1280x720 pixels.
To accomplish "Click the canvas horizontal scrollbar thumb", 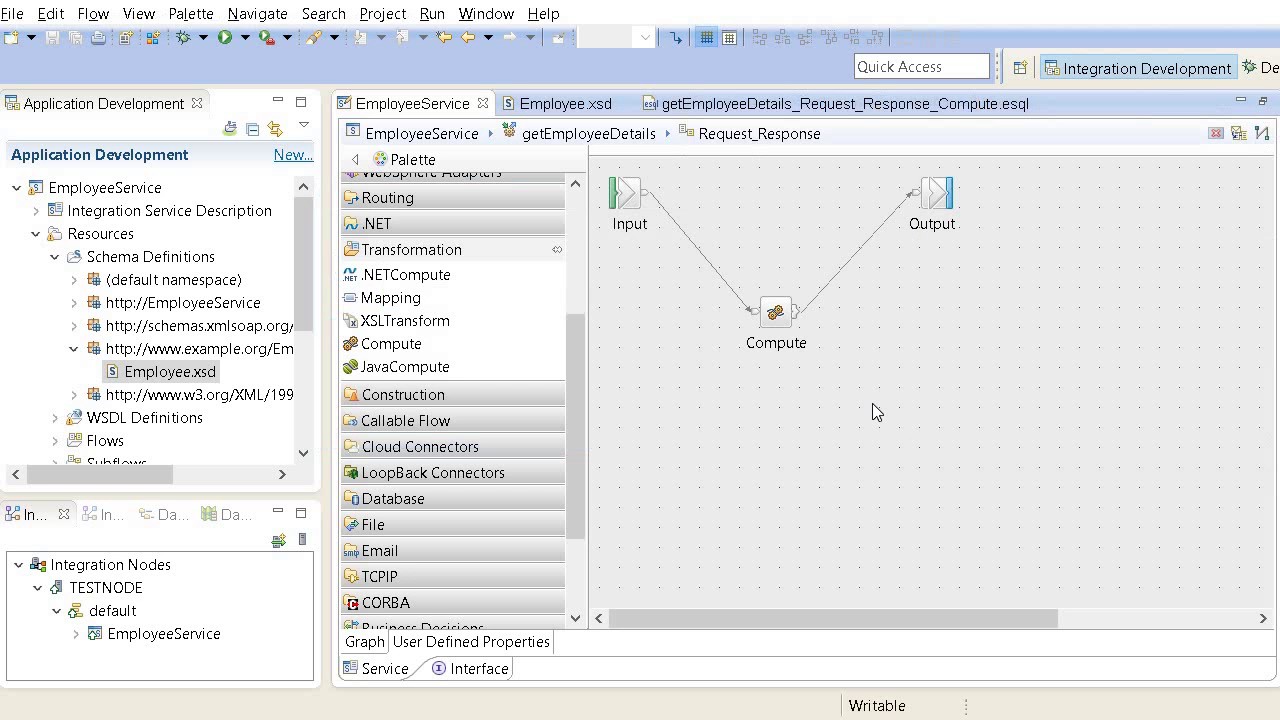I will click(833, 619).
